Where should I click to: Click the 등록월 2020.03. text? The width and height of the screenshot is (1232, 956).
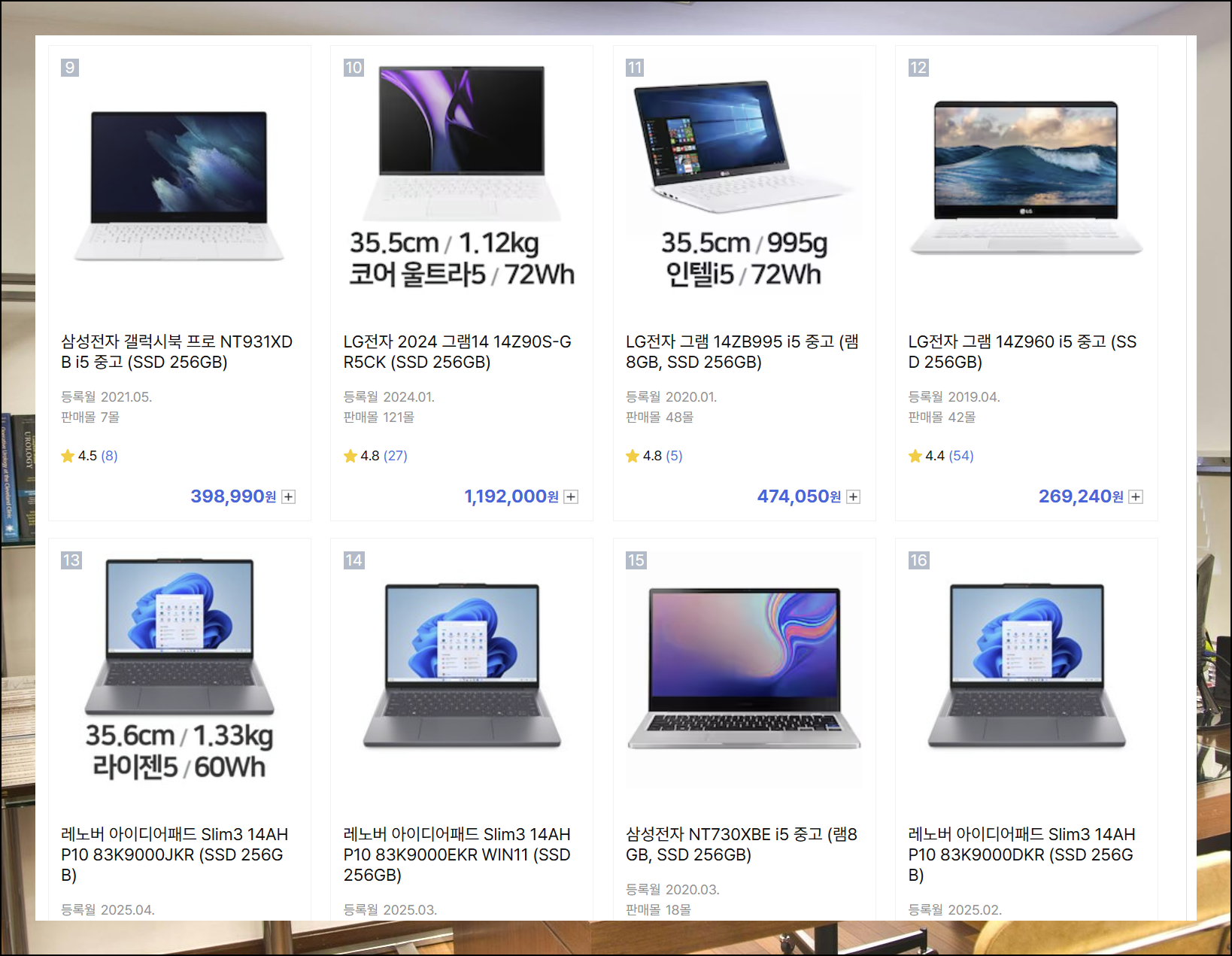(x=673, y=889)
